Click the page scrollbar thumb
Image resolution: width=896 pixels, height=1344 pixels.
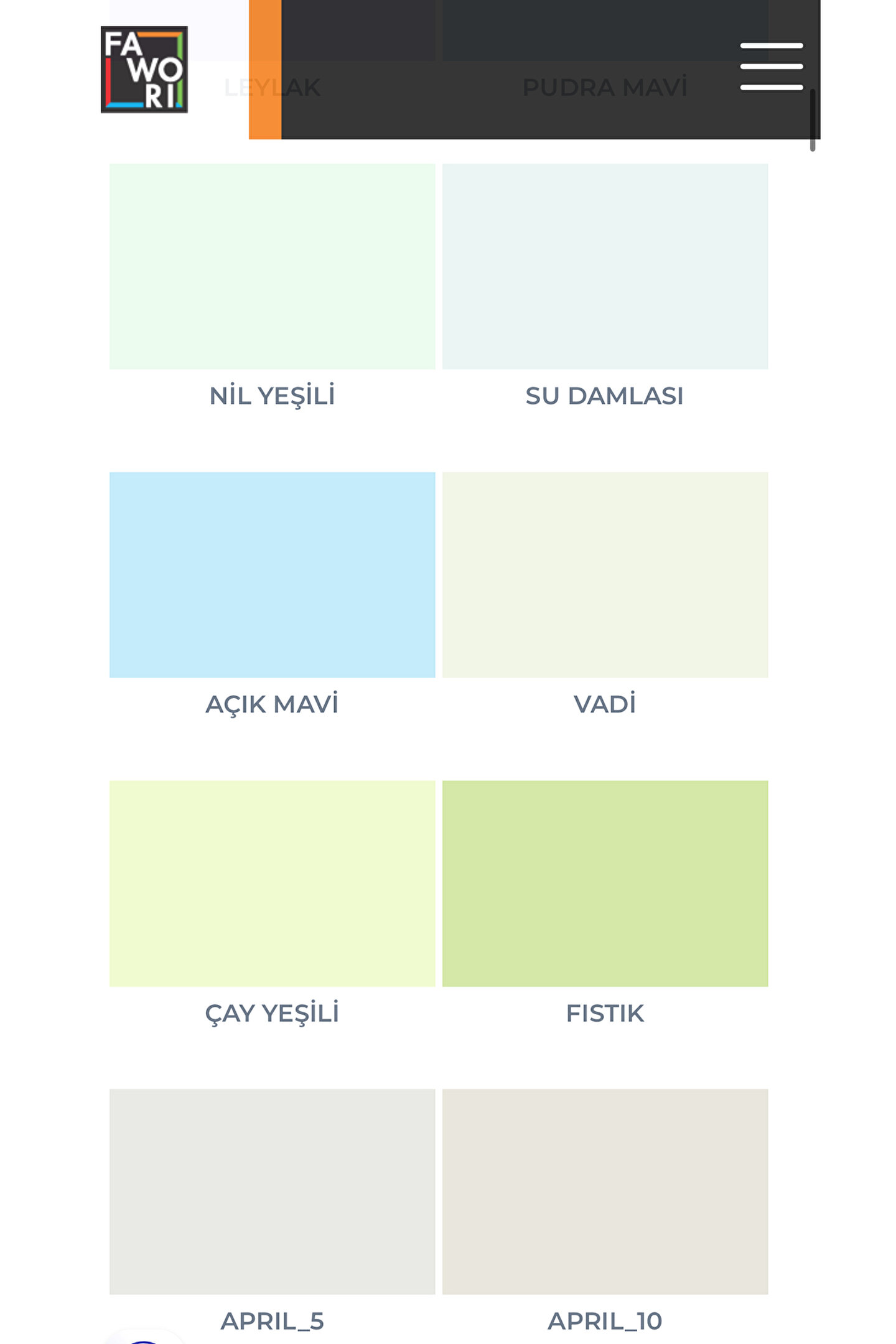tap(813, 120)
